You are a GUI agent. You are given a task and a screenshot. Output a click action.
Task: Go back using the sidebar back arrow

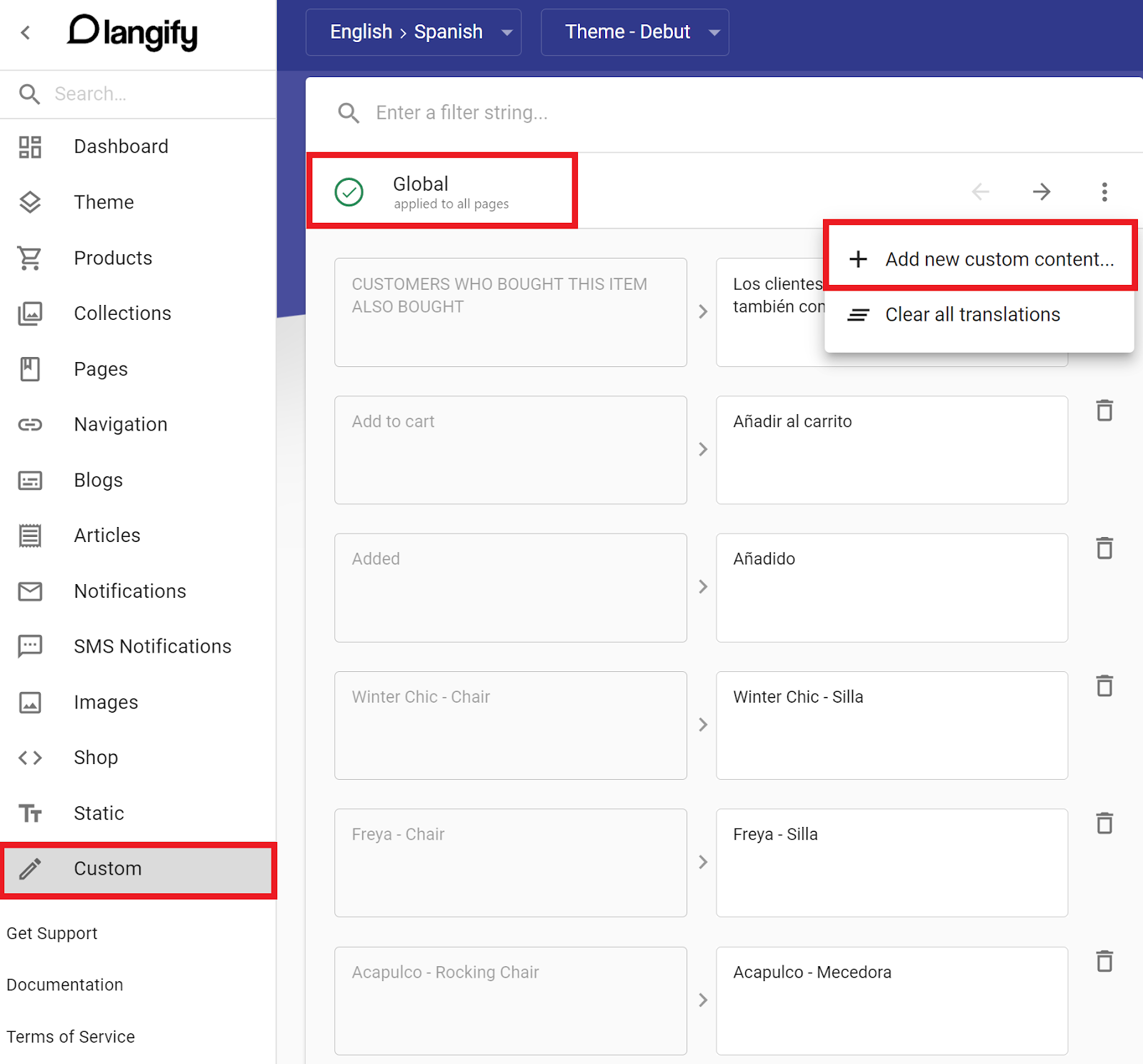(x=26, y=32)
